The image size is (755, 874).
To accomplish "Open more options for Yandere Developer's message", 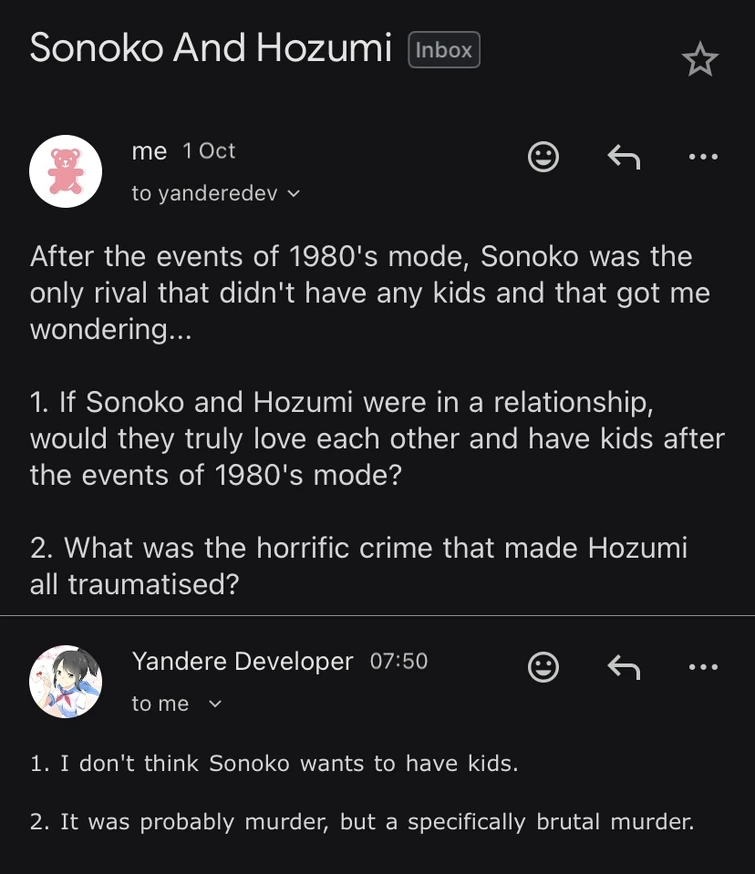I will coord(703,667).
